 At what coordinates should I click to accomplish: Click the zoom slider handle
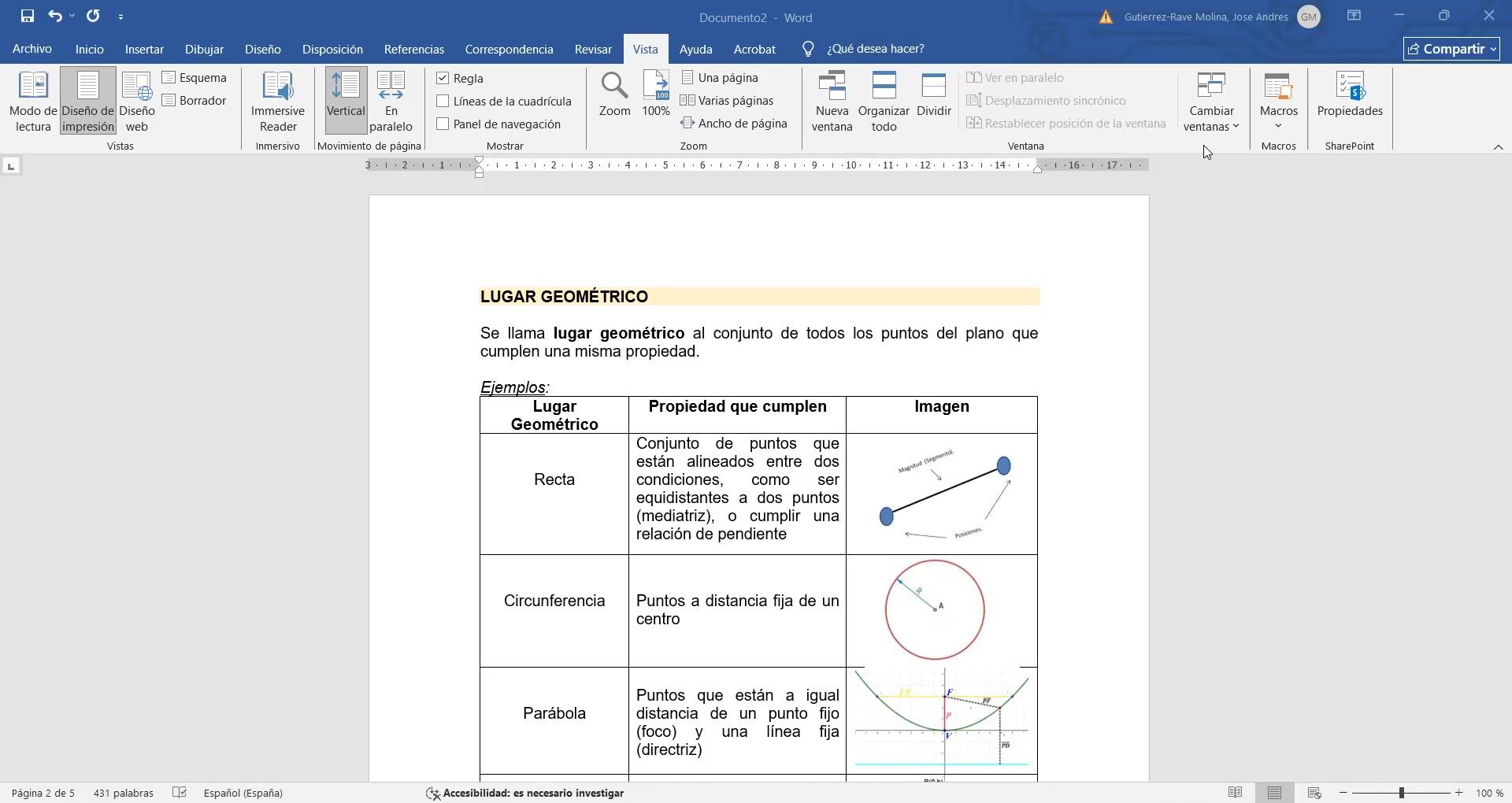coord(1402,793)
